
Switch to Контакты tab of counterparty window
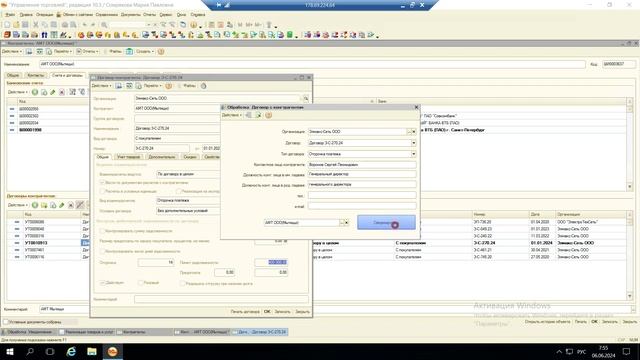tap(35, 76)
